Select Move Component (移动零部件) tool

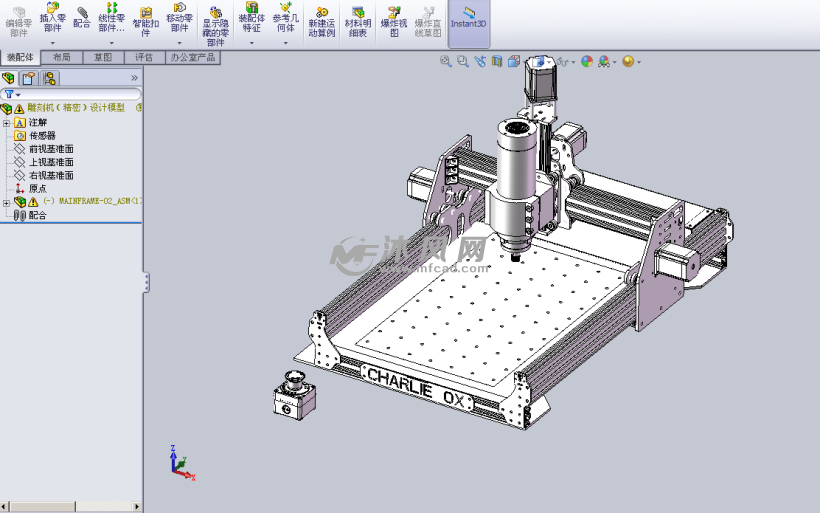click(x=179, y=17)
